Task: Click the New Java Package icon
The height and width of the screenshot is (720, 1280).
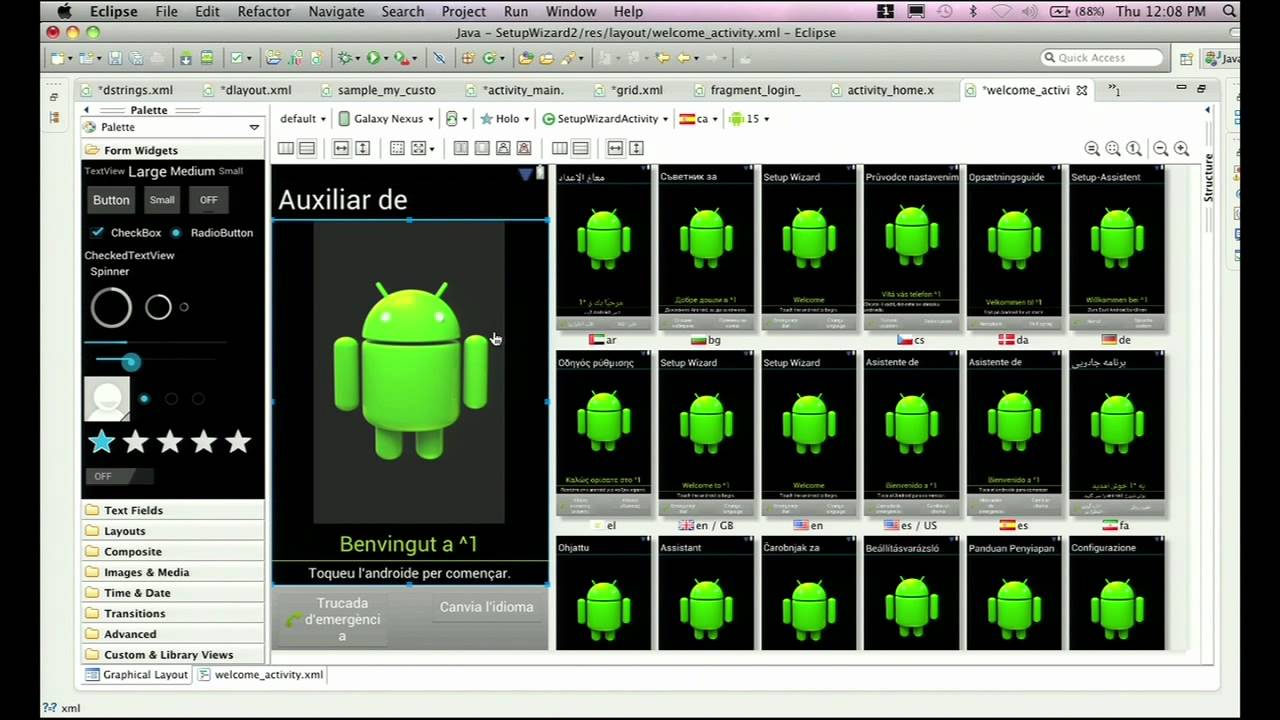Action: point(467,58)
